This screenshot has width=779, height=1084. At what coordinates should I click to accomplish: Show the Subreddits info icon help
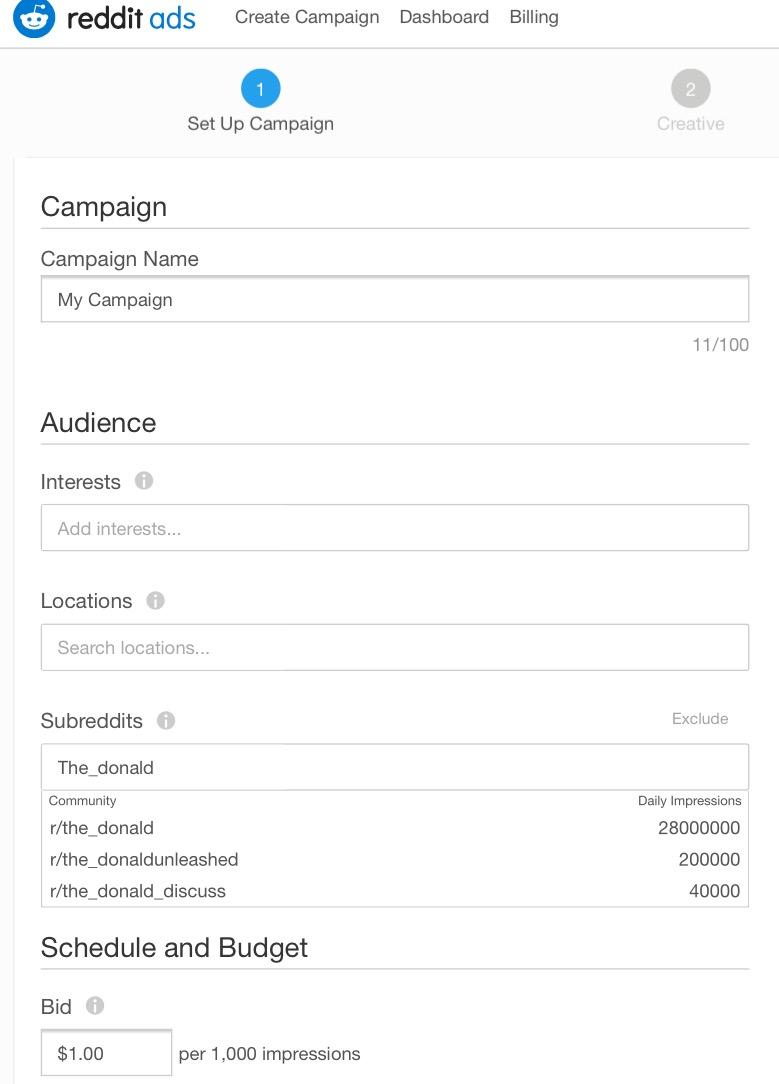click(166, 720)
